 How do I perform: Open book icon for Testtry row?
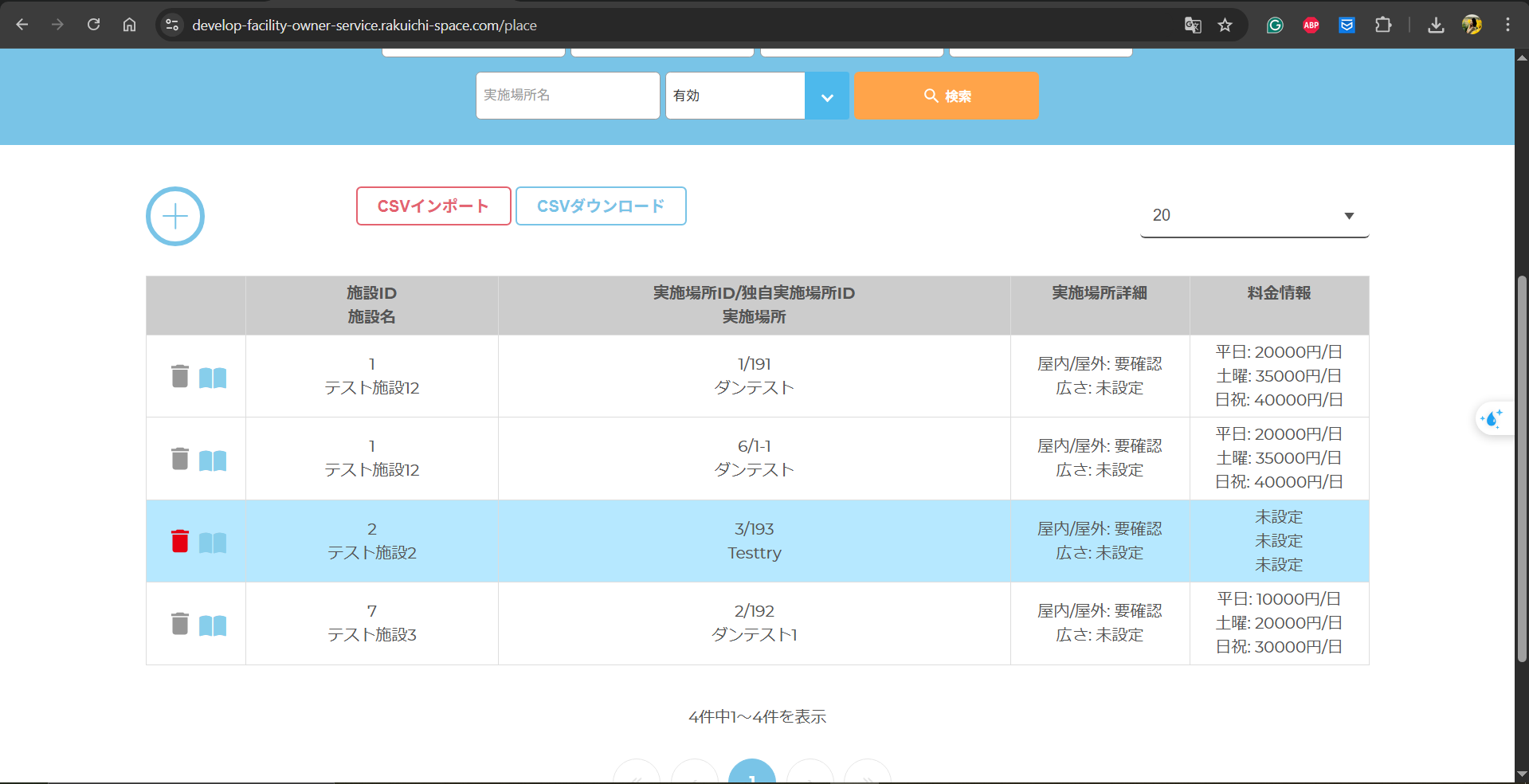tap(213, 543)
